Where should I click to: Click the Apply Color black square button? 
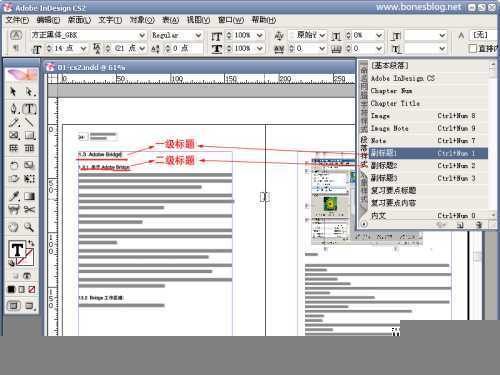(x=11, y=289)
